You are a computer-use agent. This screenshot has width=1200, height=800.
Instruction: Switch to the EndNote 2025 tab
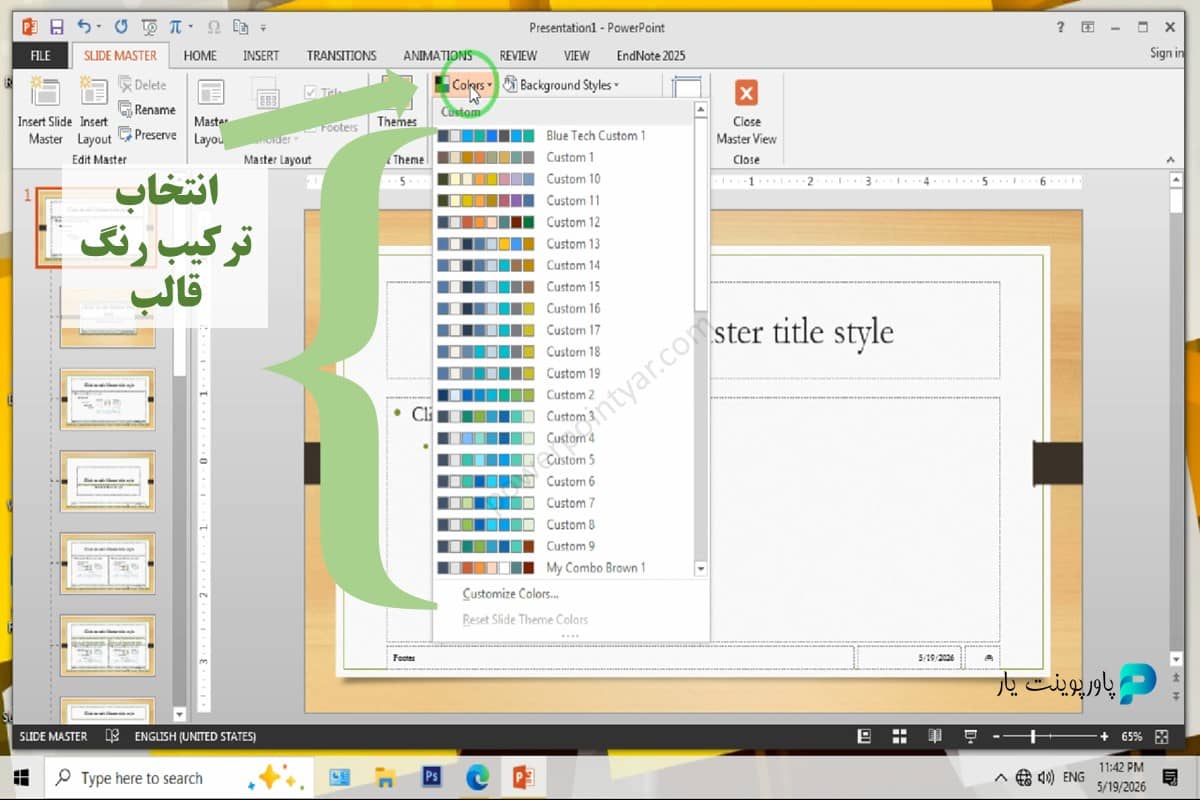pos(651,55)
